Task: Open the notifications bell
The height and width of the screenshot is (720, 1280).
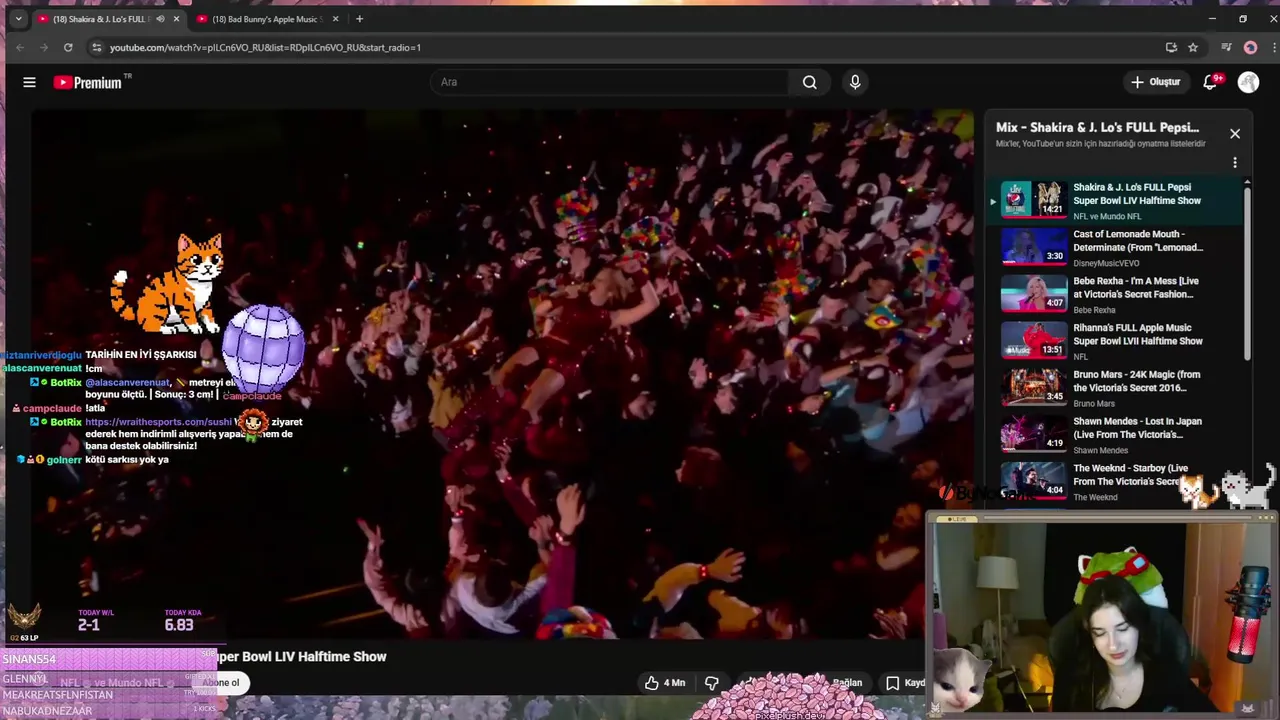Action: 1211,82
